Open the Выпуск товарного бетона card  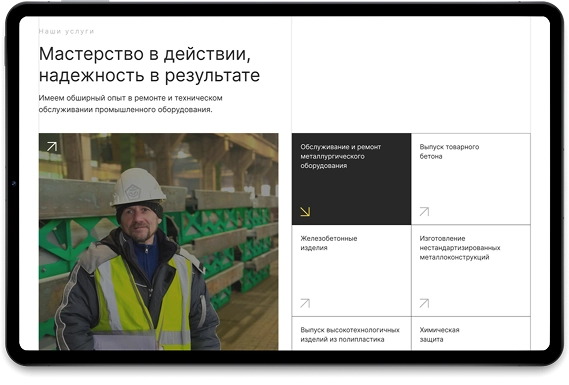[471, 179]
